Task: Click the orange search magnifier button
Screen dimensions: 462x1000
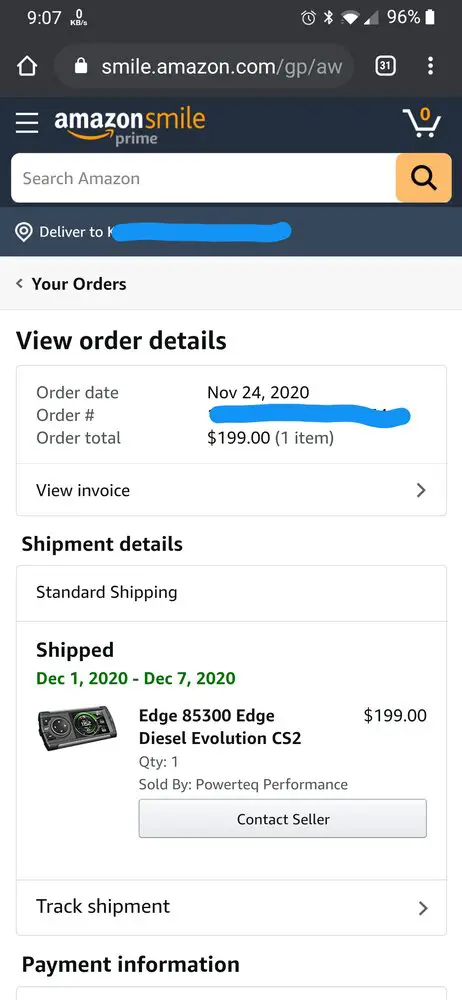Action: tap(423, 178)
